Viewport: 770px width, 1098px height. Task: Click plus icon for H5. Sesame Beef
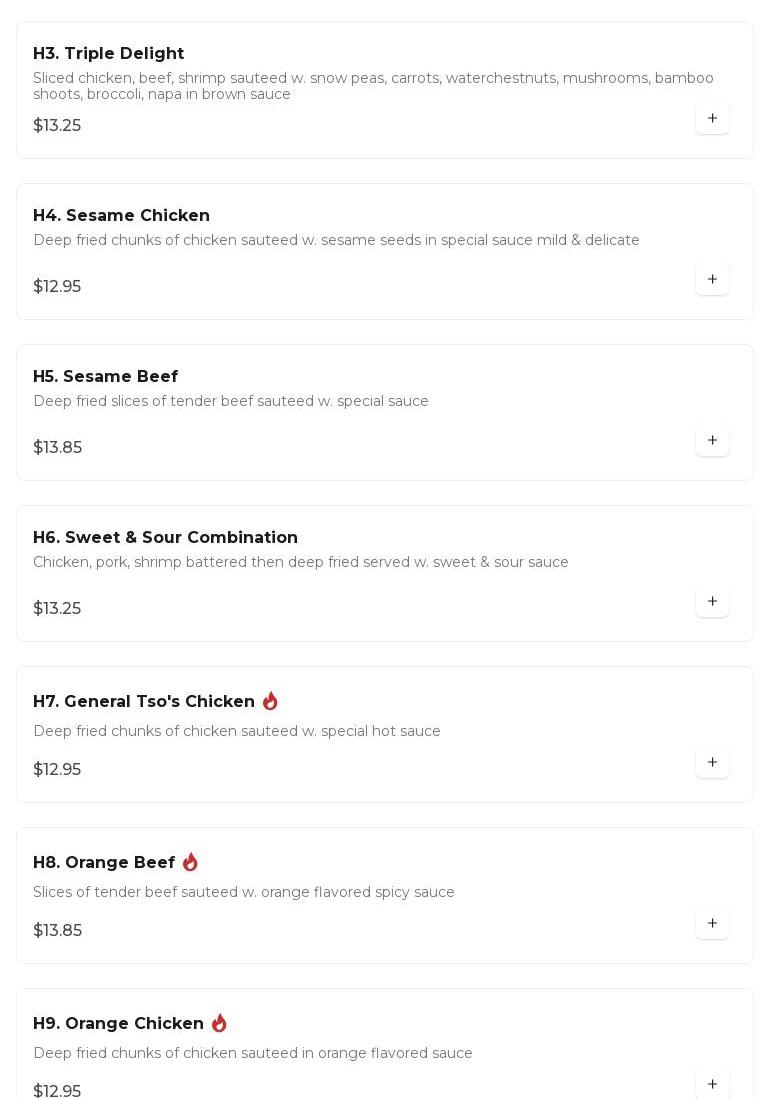pyautogui.click(x=712, y=440)
